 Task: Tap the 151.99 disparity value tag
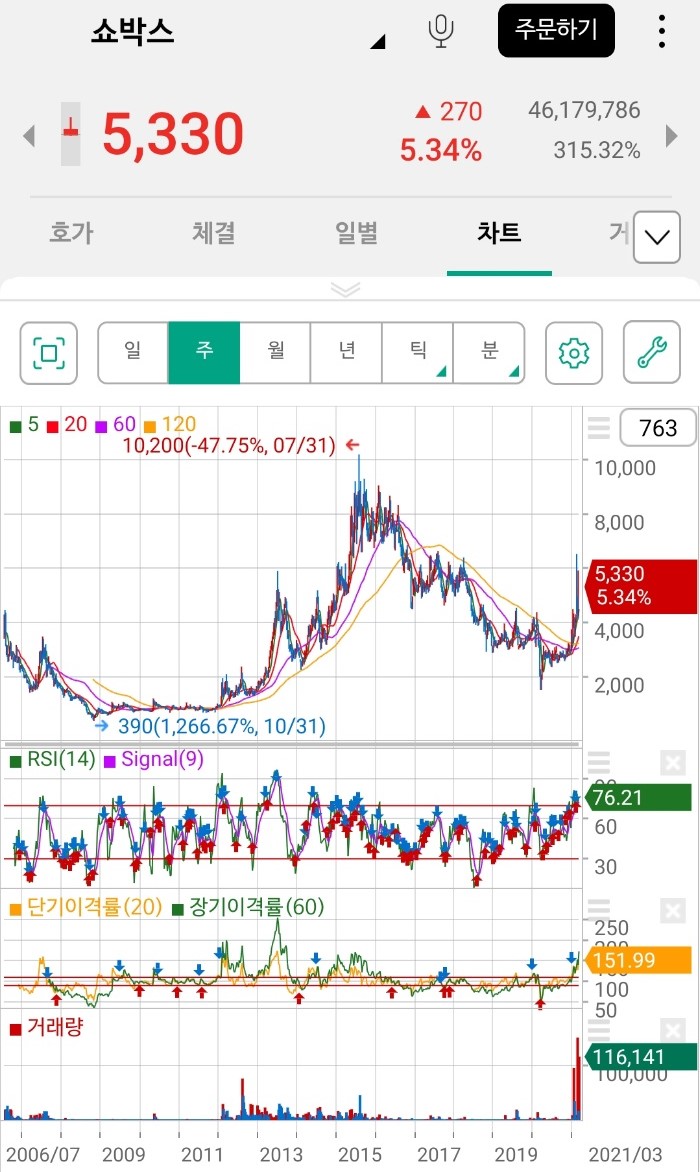639,960
